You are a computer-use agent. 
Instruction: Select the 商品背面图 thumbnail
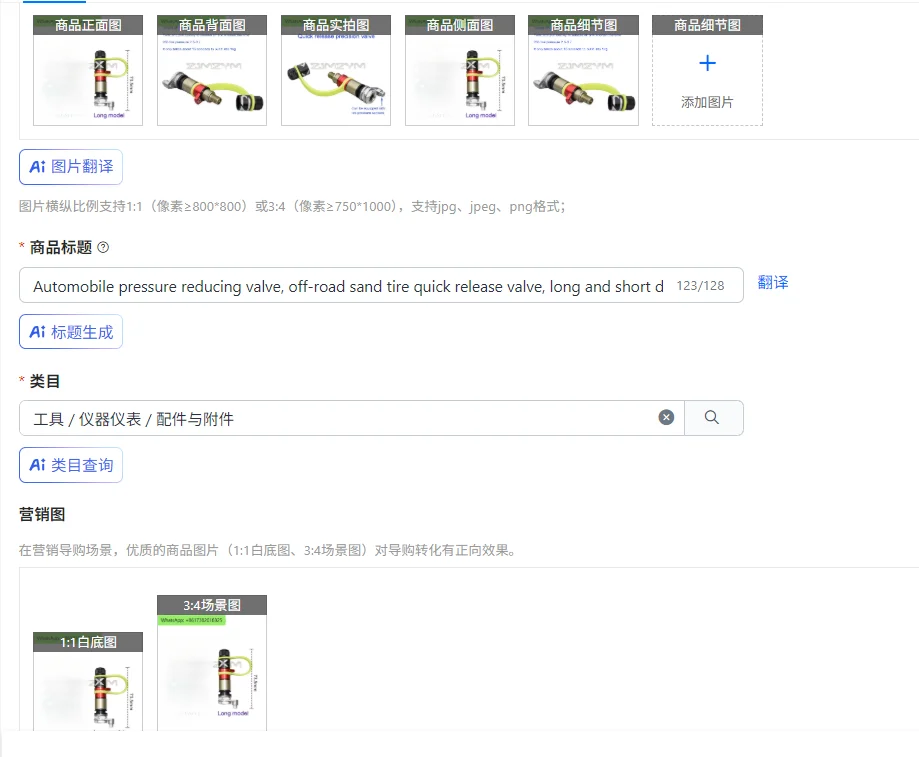point(212,70)
